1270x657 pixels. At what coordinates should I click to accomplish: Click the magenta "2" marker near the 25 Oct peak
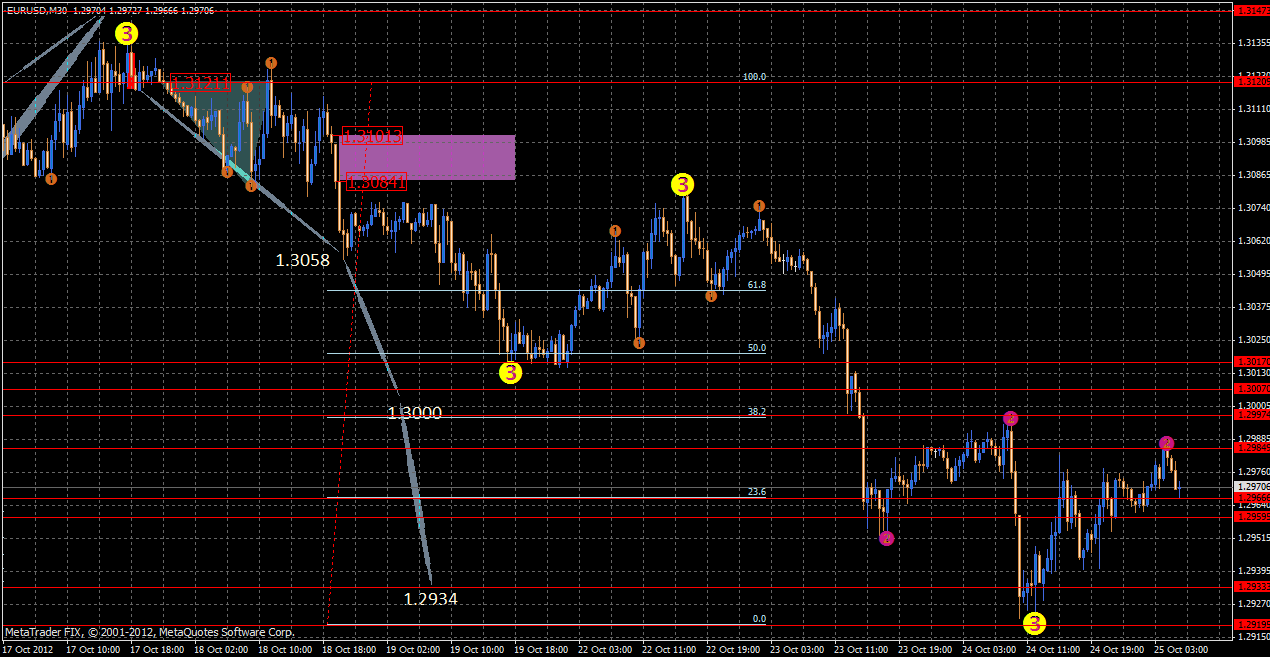coord(1165,442)
